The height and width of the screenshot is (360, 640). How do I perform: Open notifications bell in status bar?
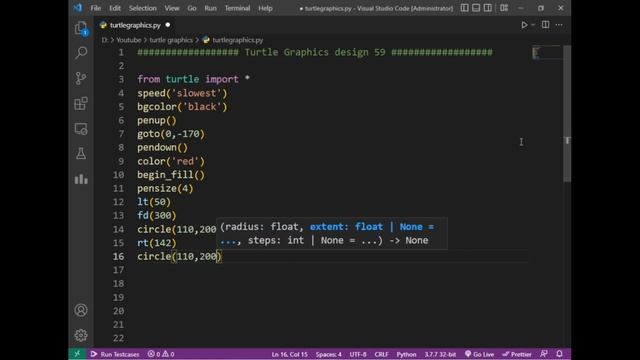pyautogui.click(x=559, y=354)
